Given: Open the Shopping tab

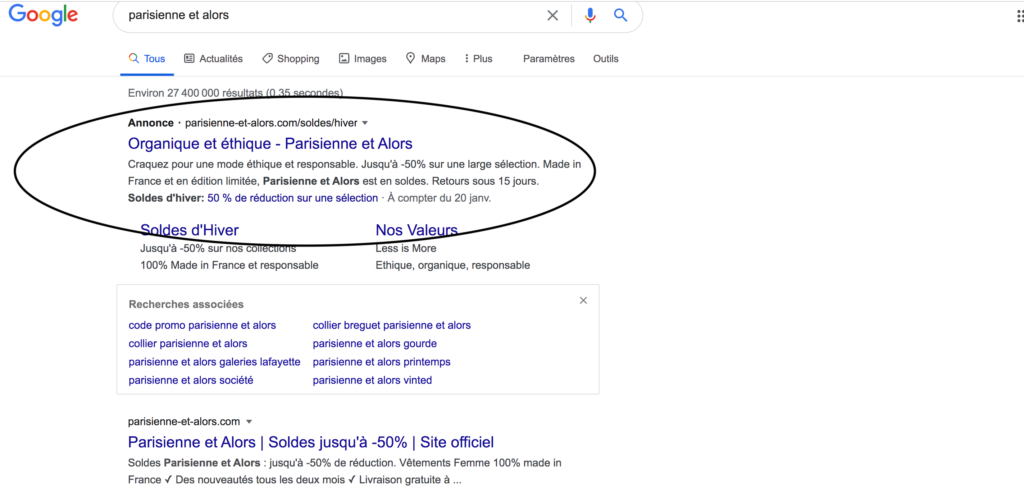Looking at the screenshot, I should [x=291, y=59].
